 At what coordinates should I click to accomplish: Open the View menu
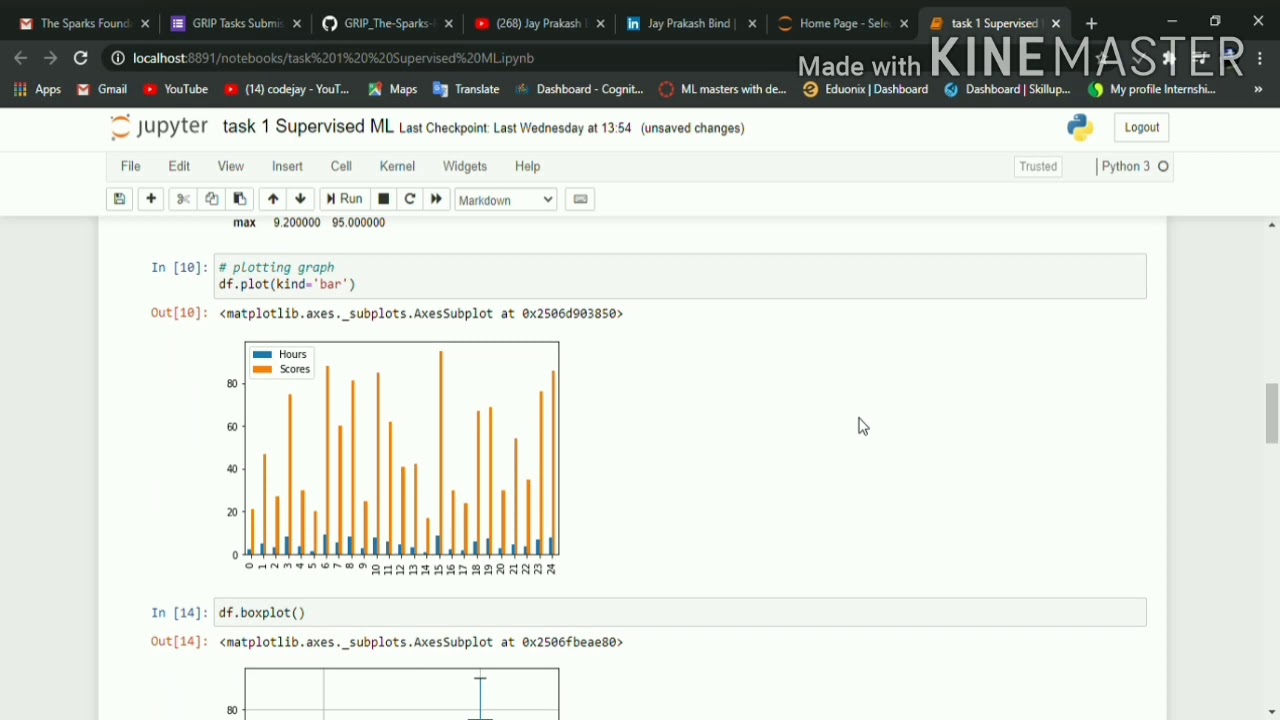231,166
